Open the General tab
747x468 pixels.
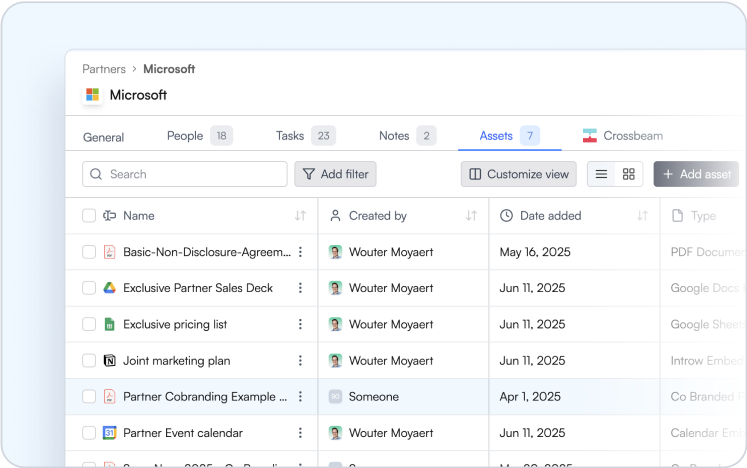[103, 137]
